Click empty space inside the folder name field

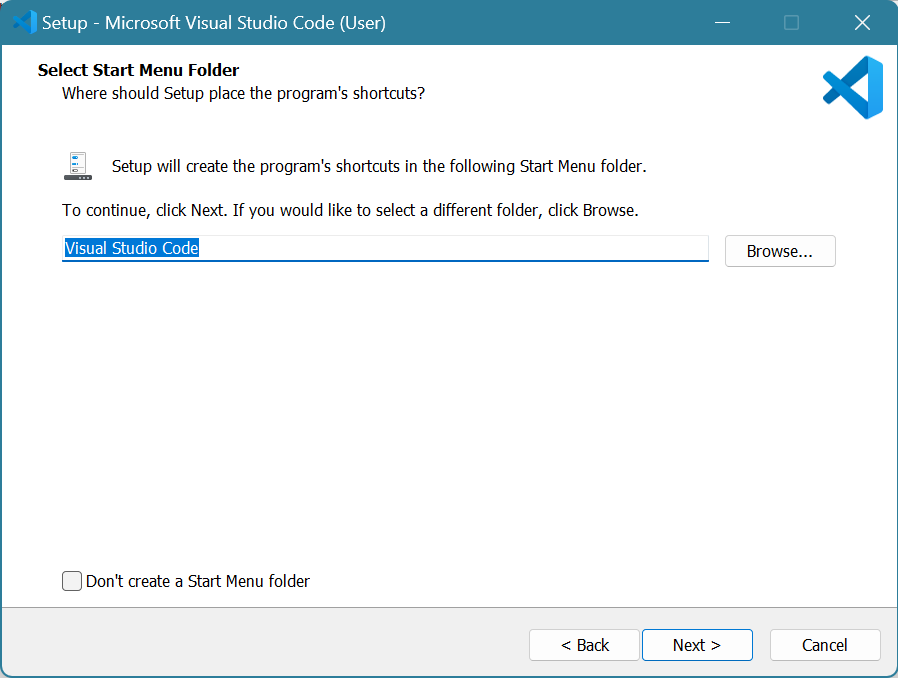[450, 248]
